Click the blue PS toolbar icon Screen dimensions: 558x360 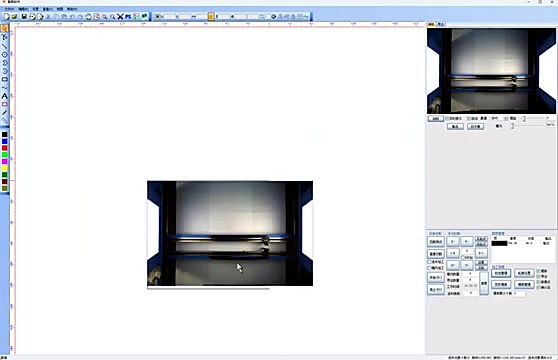coord(128,16)
